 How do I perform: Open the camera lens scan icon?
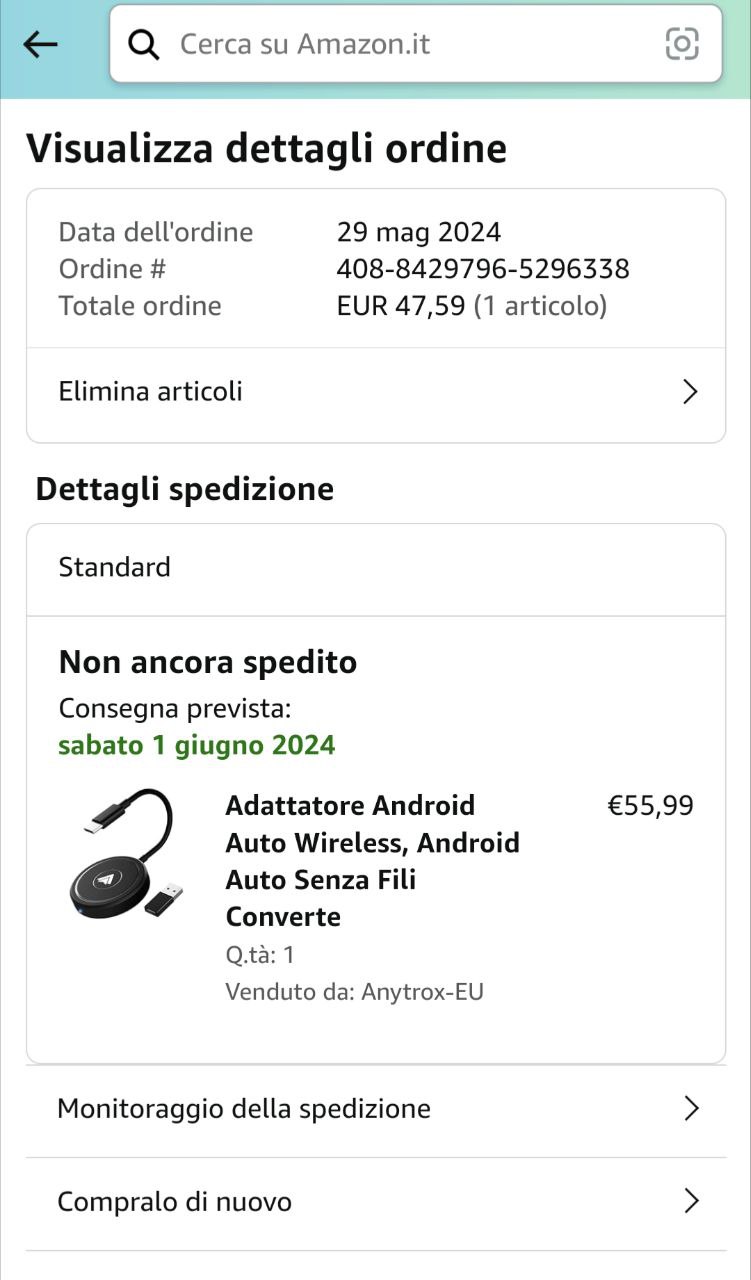pos(682,44)
